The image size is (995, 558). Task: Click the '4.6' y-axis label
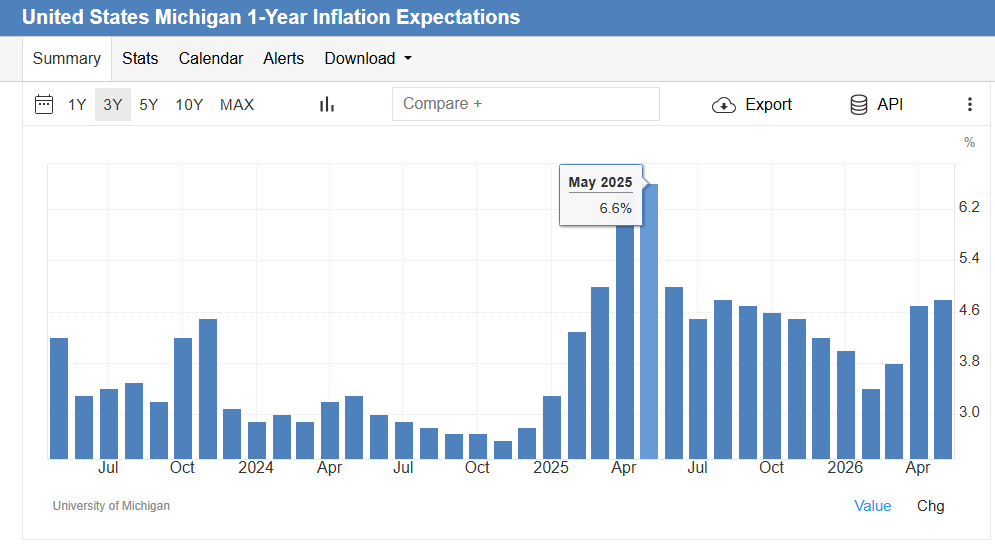click(969, 310)
